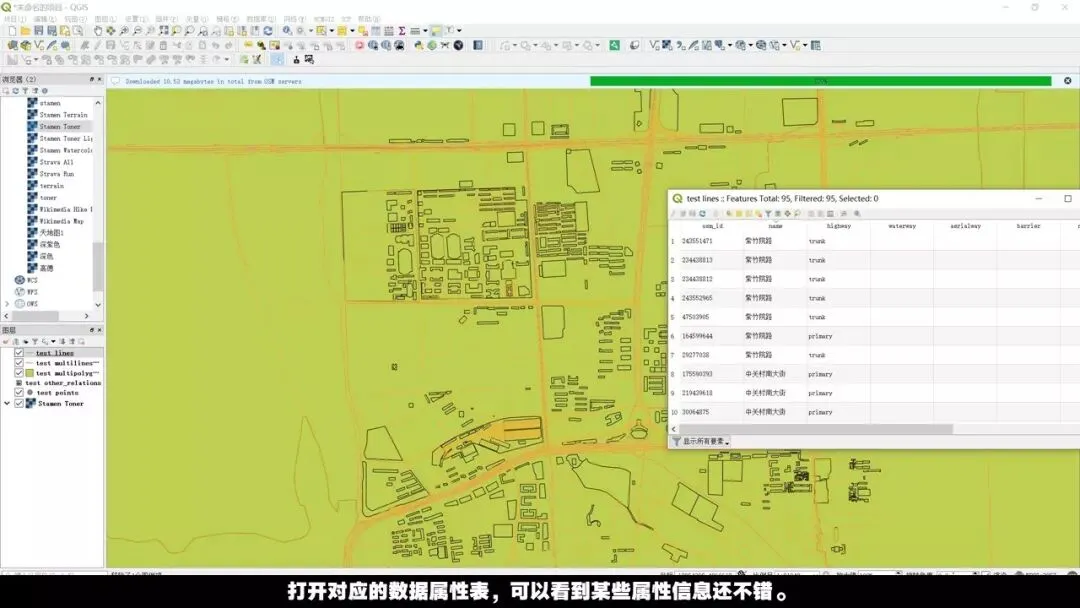Open the 矢量 (Vector) menu
1080x608 pixels.
pos(196,19)
